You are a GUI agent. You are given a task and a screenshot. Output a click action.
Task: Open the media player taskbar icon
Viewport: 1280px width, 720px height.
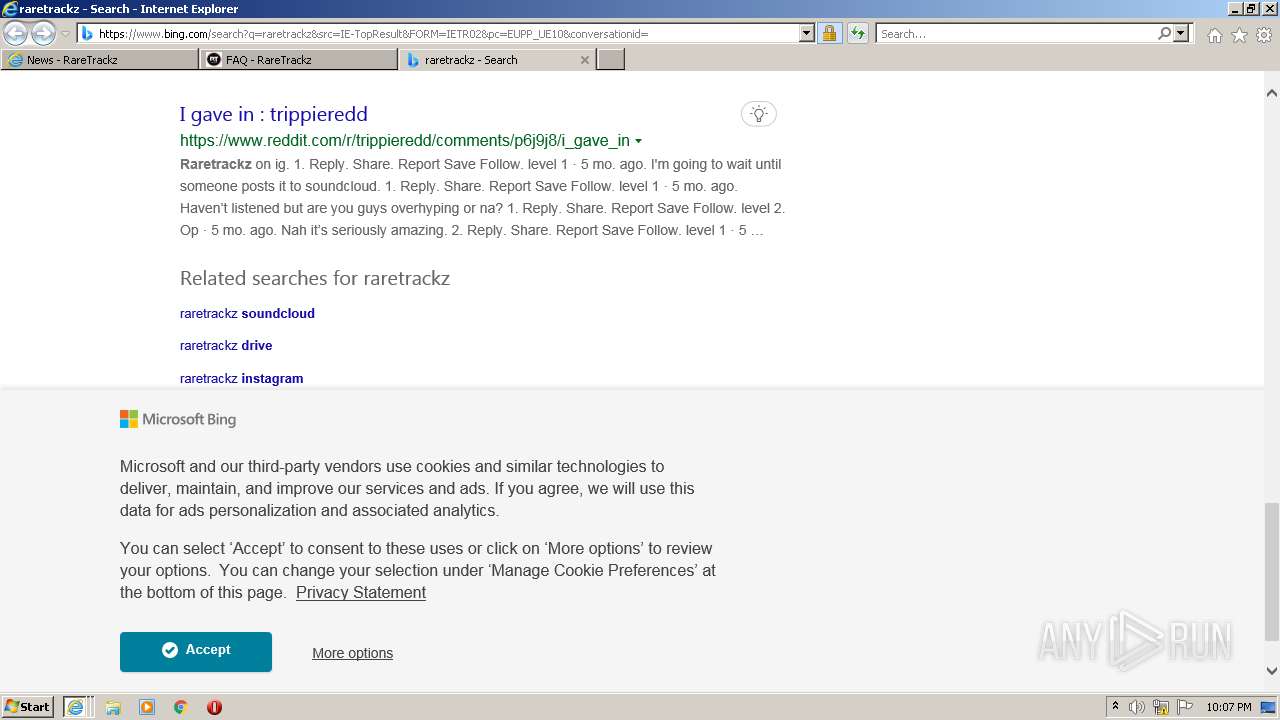[x=147, y=707]
